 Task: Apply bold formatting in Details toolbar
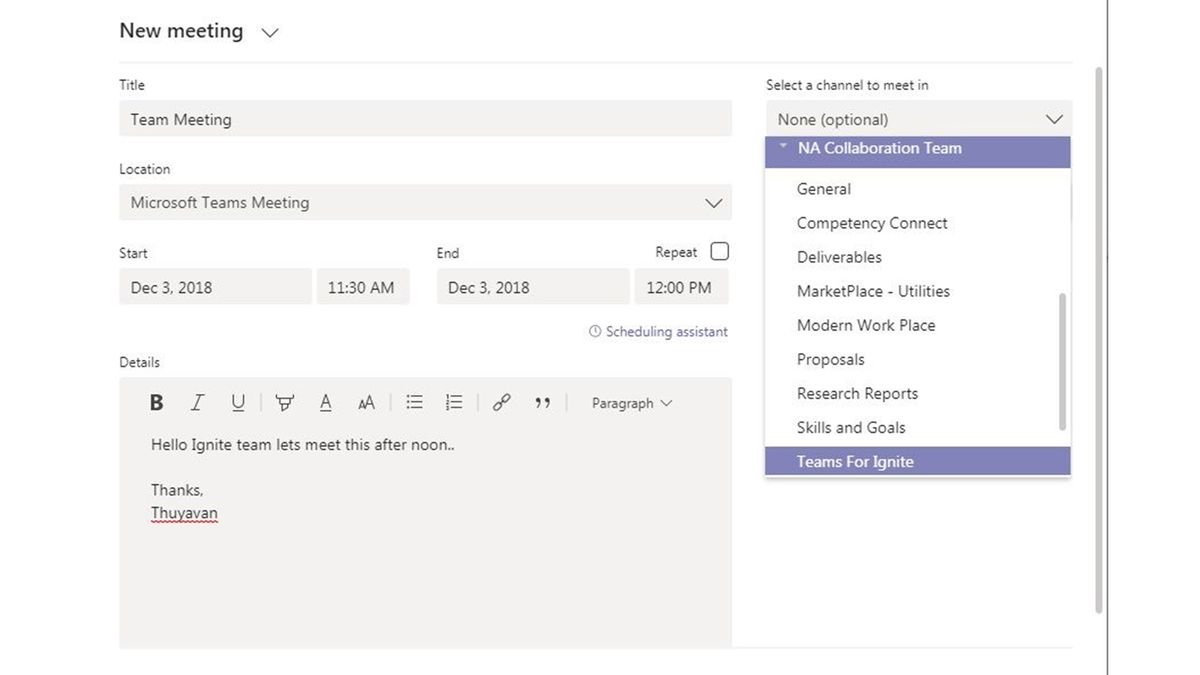pos(156,403)
